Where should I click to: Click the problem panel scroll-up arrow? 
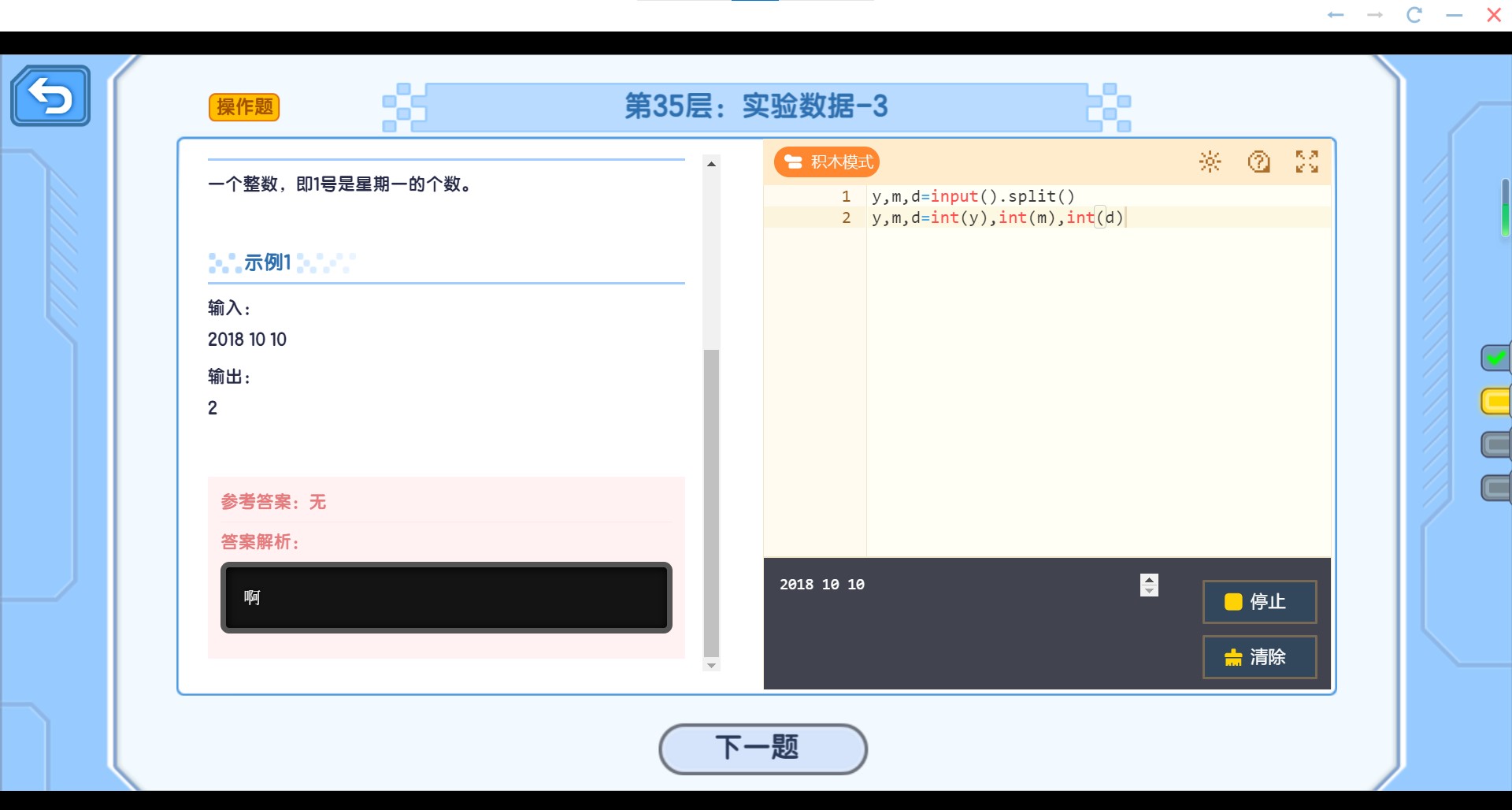click(711, 164)
